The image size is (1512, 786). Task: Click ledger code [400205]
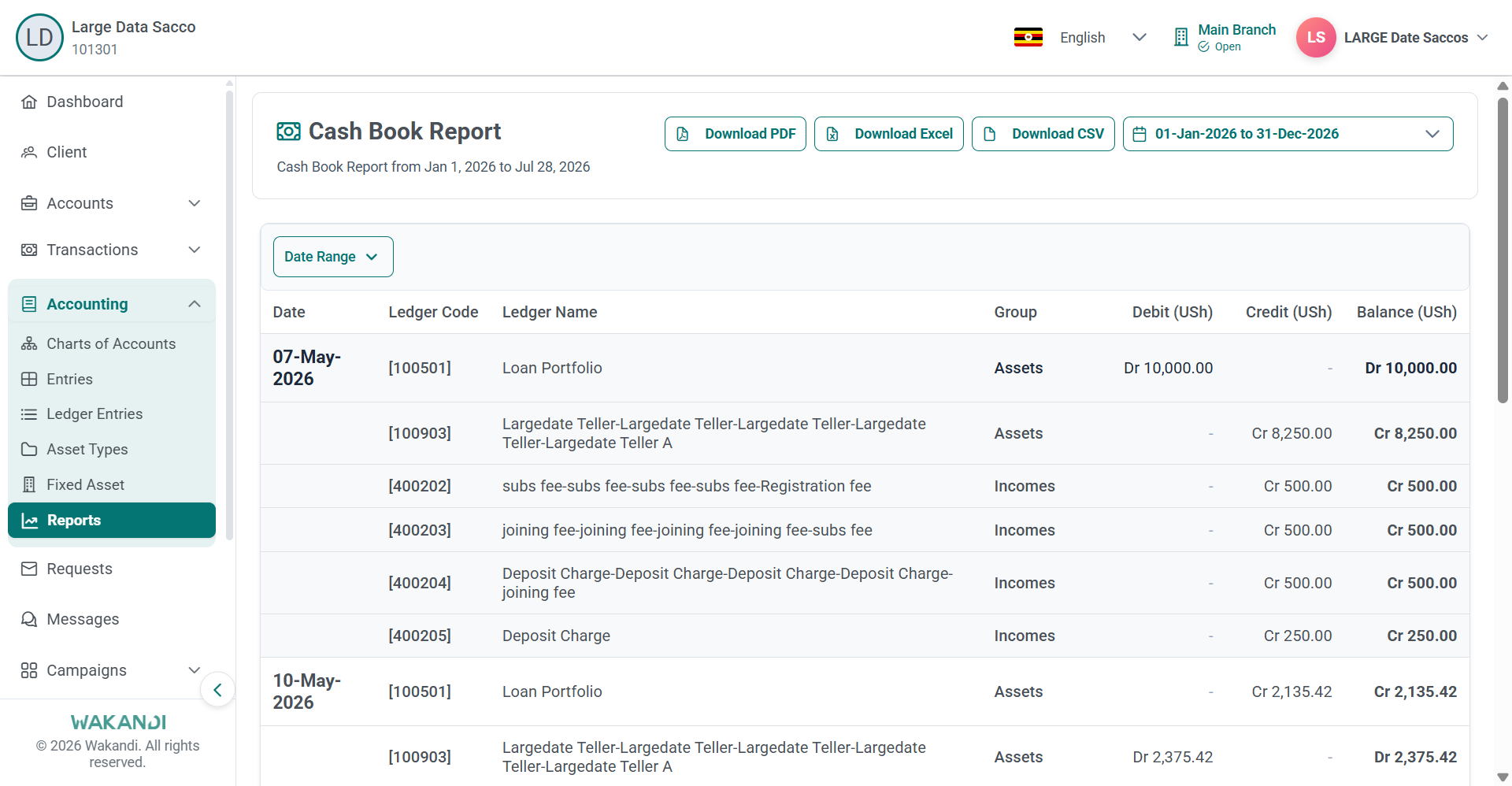coord(420,636)
